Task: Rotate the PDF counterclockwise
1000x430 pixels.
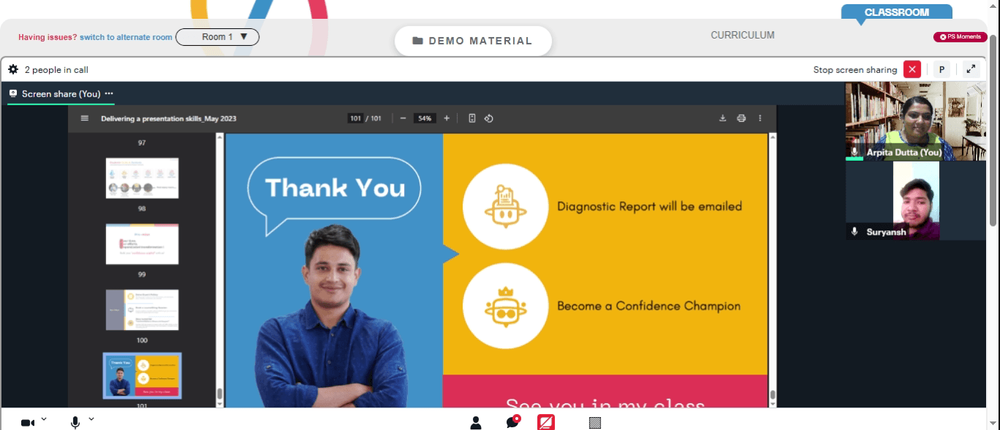Action: click(489, 118)
